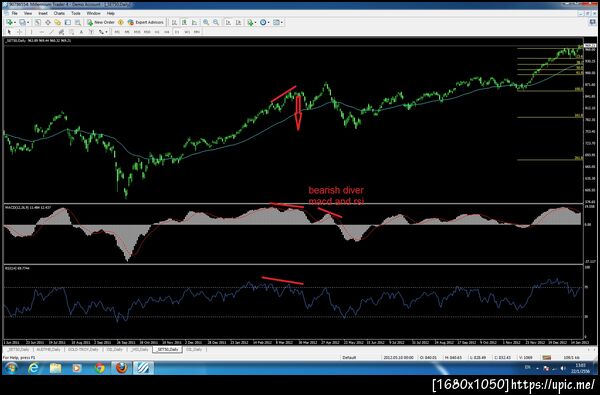600x395 pixels.
Task: Show the Navigator panel with the yellow folder icon
Action: (x=57, y=22)
